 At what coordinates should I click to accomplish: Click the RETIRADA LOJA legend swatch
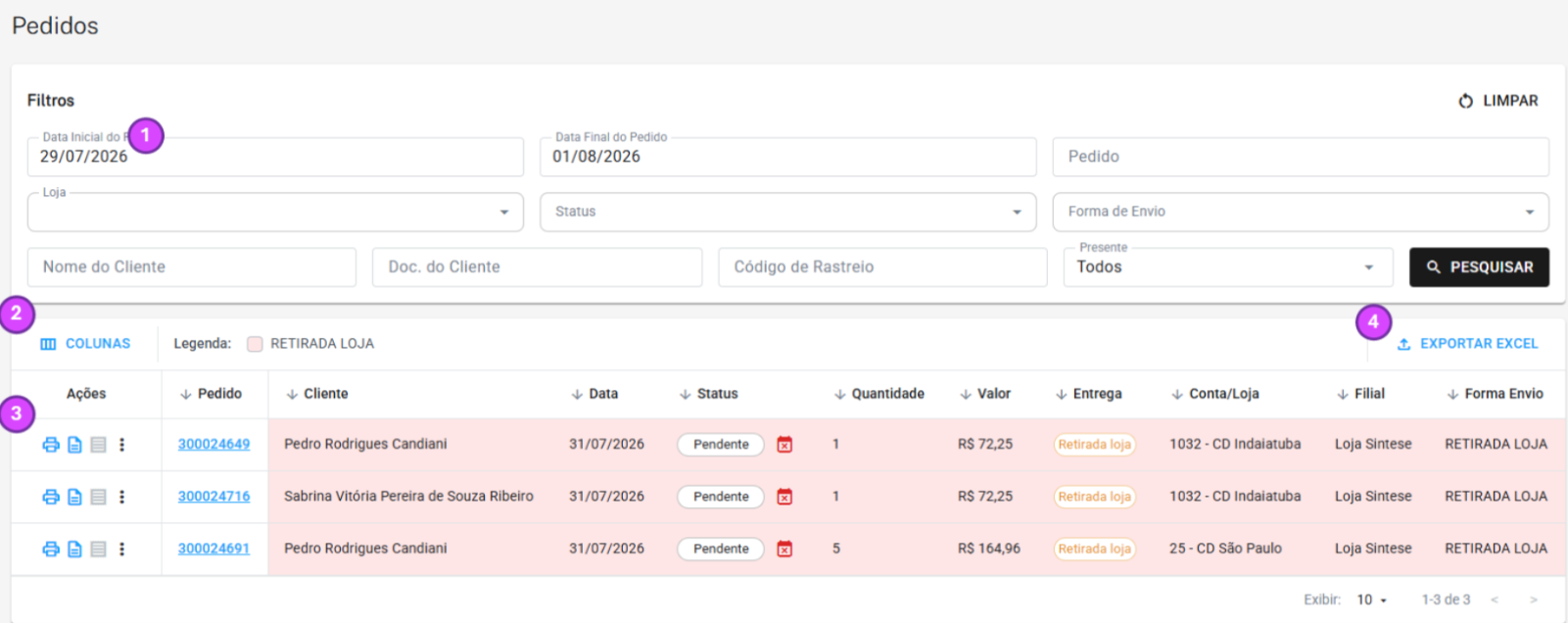[x=255, y=344]
